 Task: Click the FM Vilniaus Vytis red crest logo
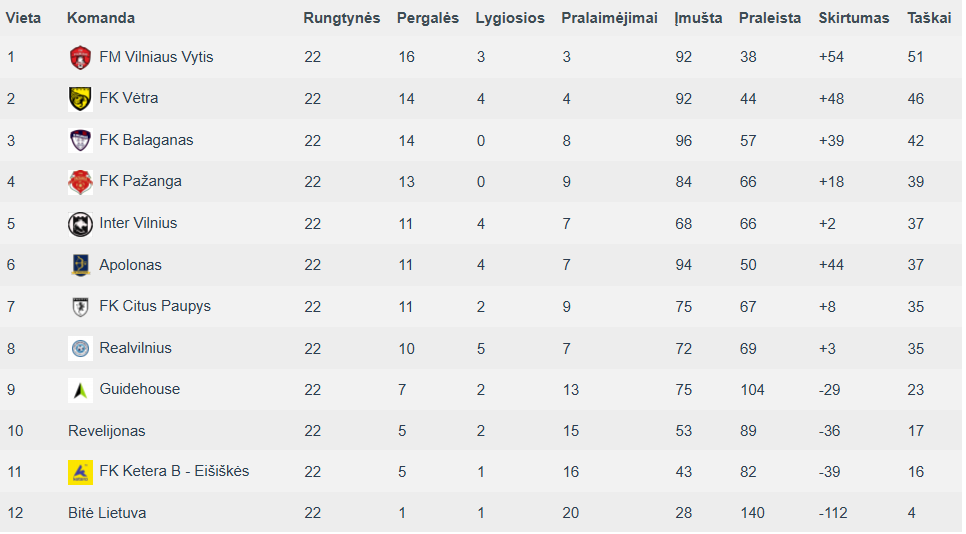[80, 57]
